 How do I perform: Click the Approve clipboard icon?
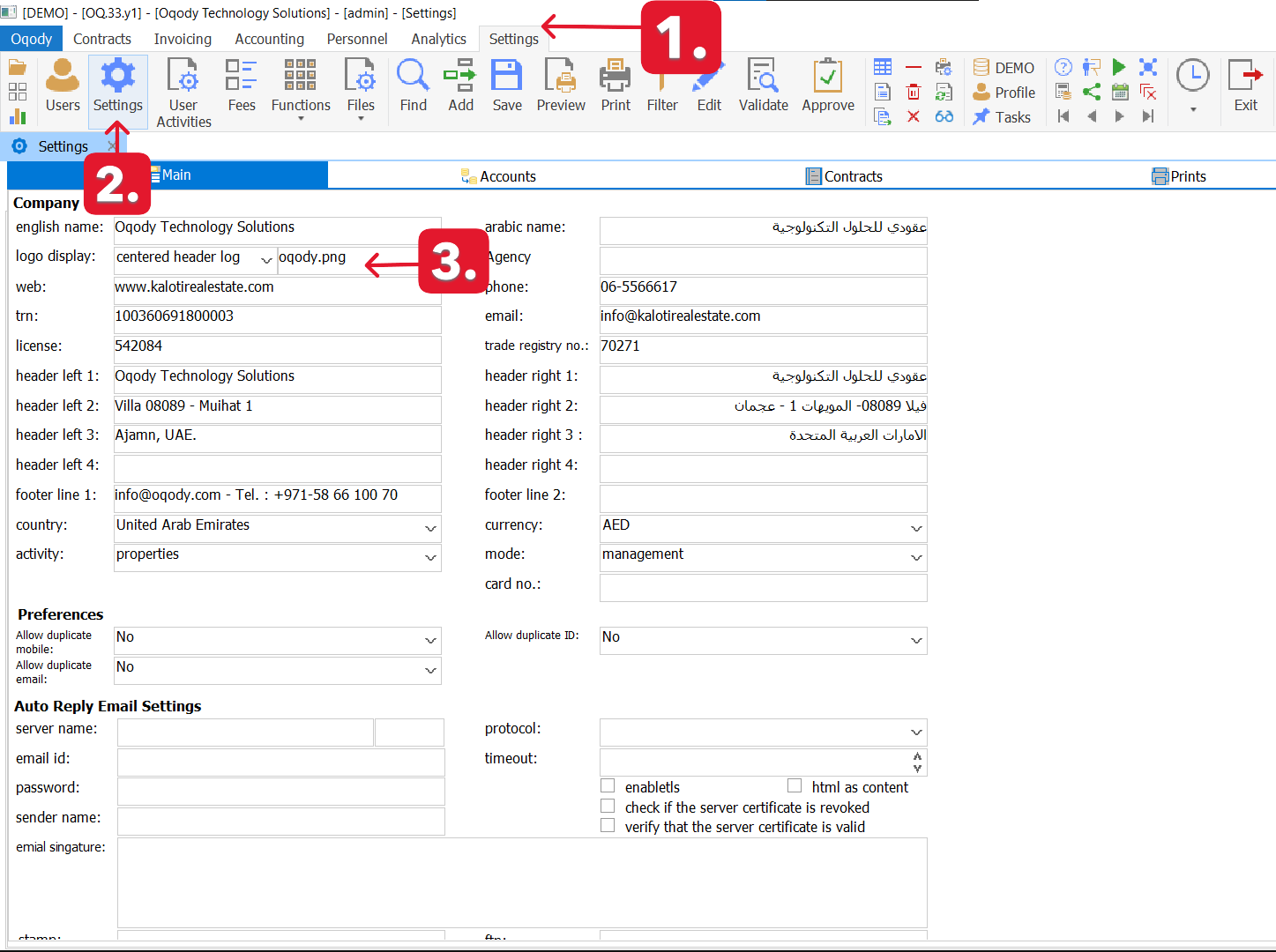tap(827, 86)
